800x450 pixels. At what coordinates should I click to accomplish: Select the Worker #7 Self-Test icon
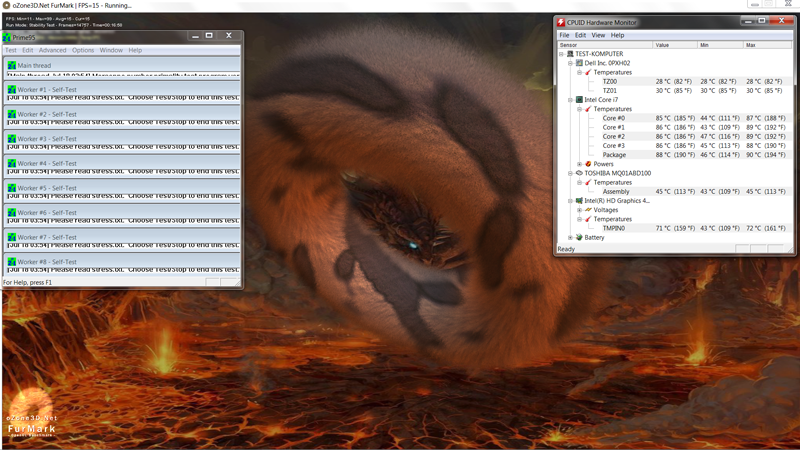(x=12, y=237)
